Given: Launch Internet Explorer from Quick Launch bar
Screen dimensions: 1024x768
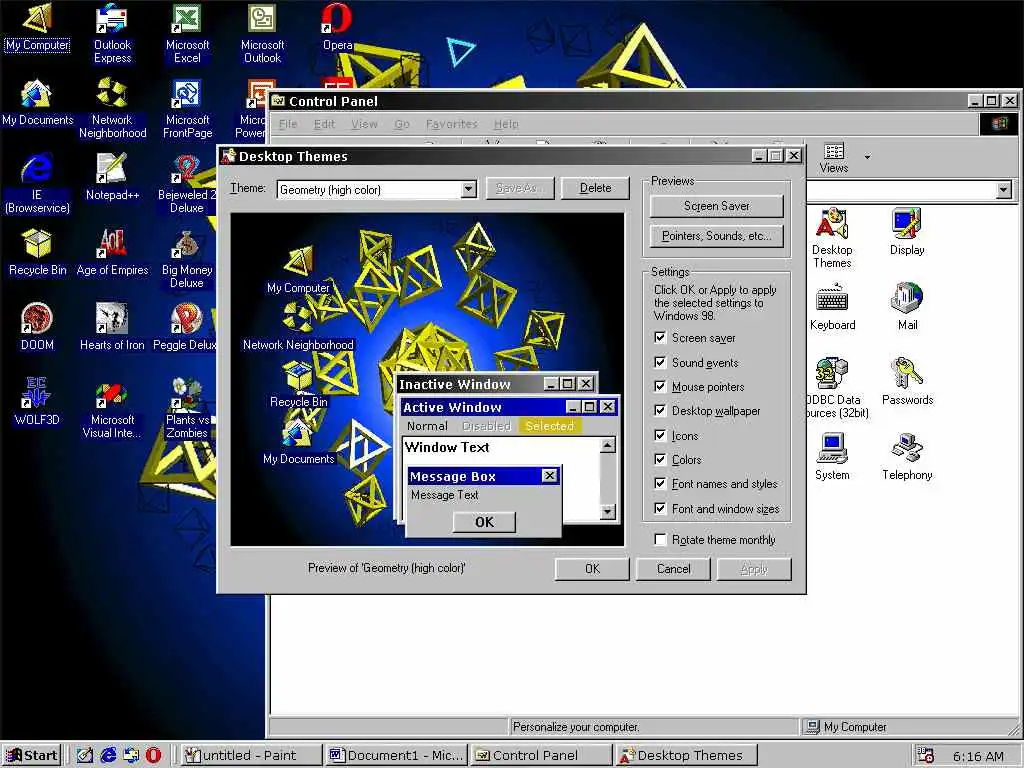Looking at the screenshot, I should [108, 755].
